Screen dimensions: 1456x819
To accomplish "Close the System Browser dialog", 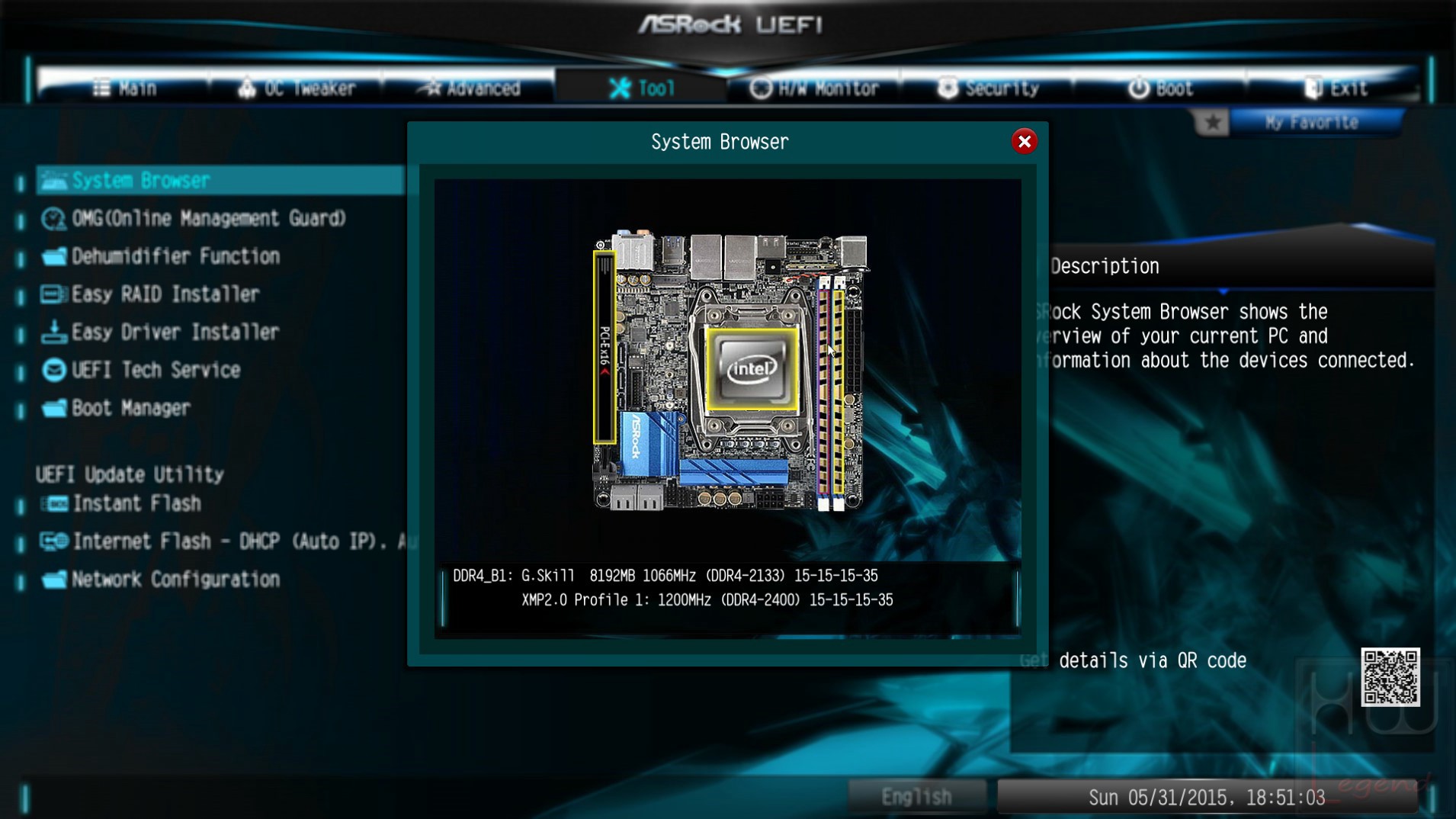I will click(1024, 141).
